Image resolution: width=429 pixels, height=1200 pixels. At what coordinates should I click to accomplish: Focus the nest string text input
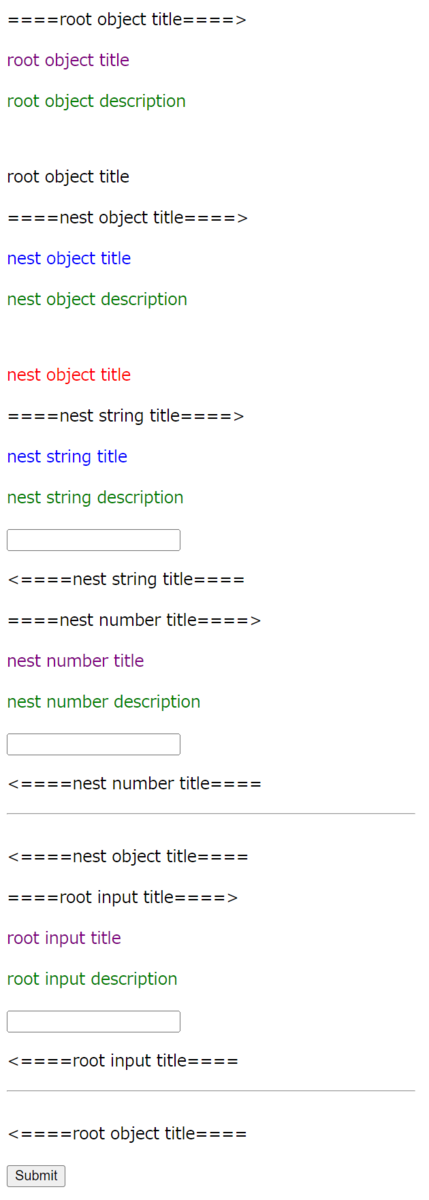coord(94,540)
